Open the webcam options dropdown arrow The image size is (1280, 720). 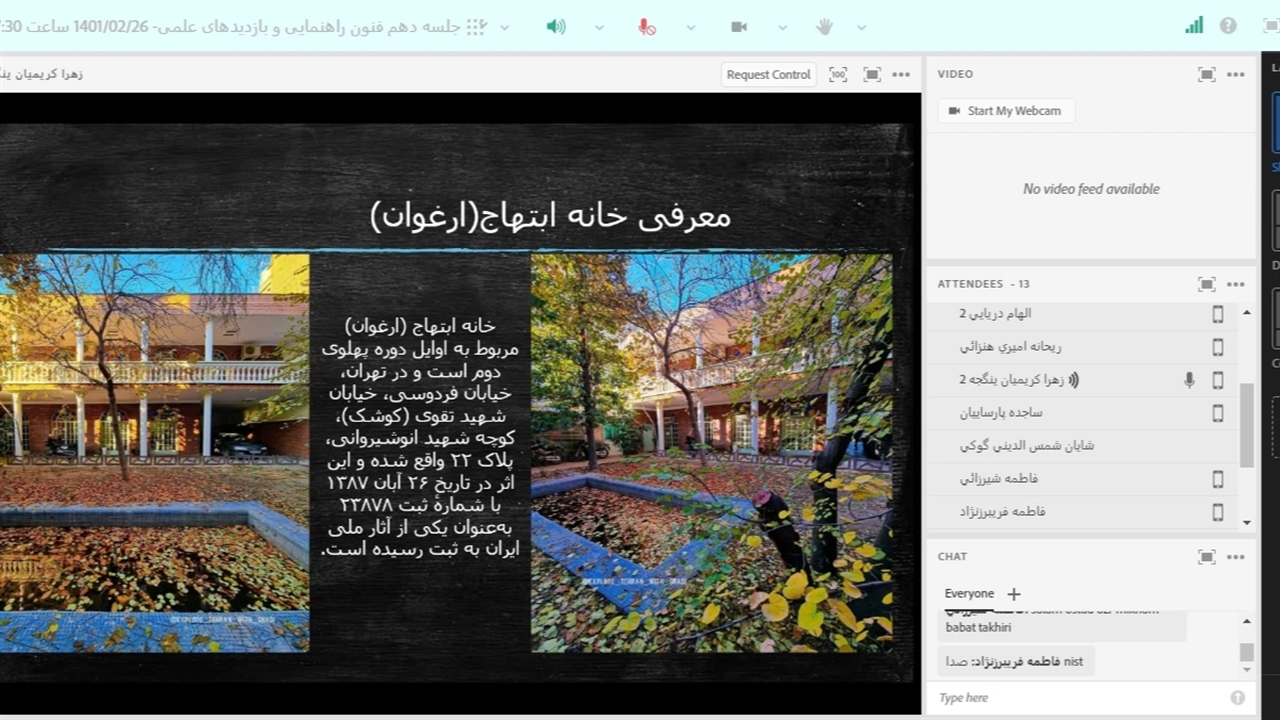pos(782,27)
